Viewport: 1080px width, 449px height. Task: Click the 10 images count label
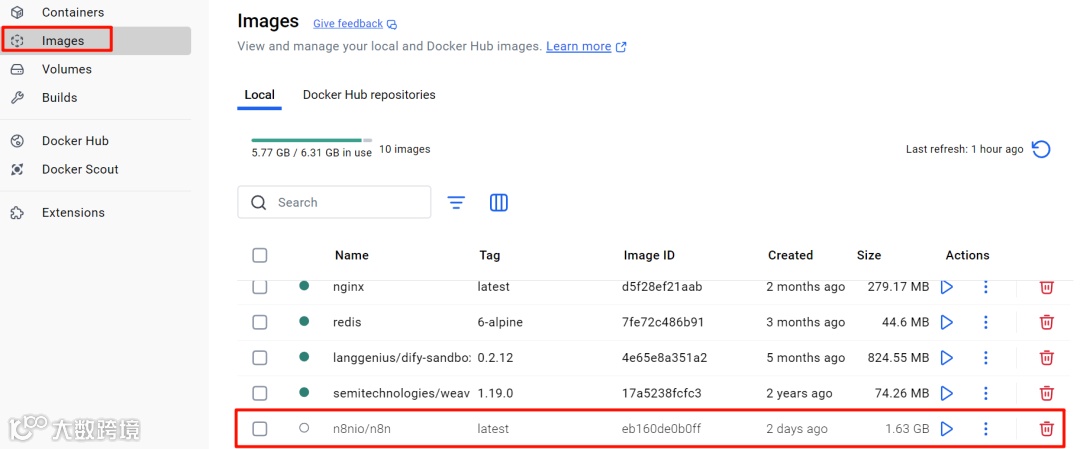click(x=404, y=149)
